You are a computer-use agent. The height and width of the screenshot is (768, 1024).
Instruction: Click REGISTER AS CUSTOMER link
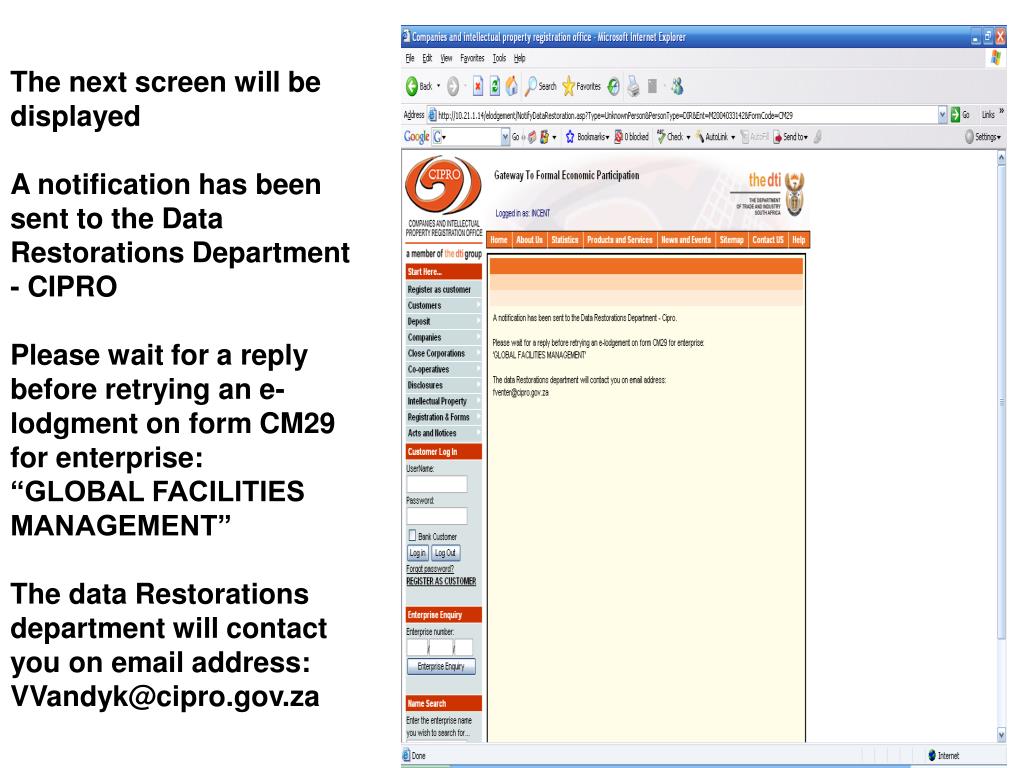(x=441, y=581)
